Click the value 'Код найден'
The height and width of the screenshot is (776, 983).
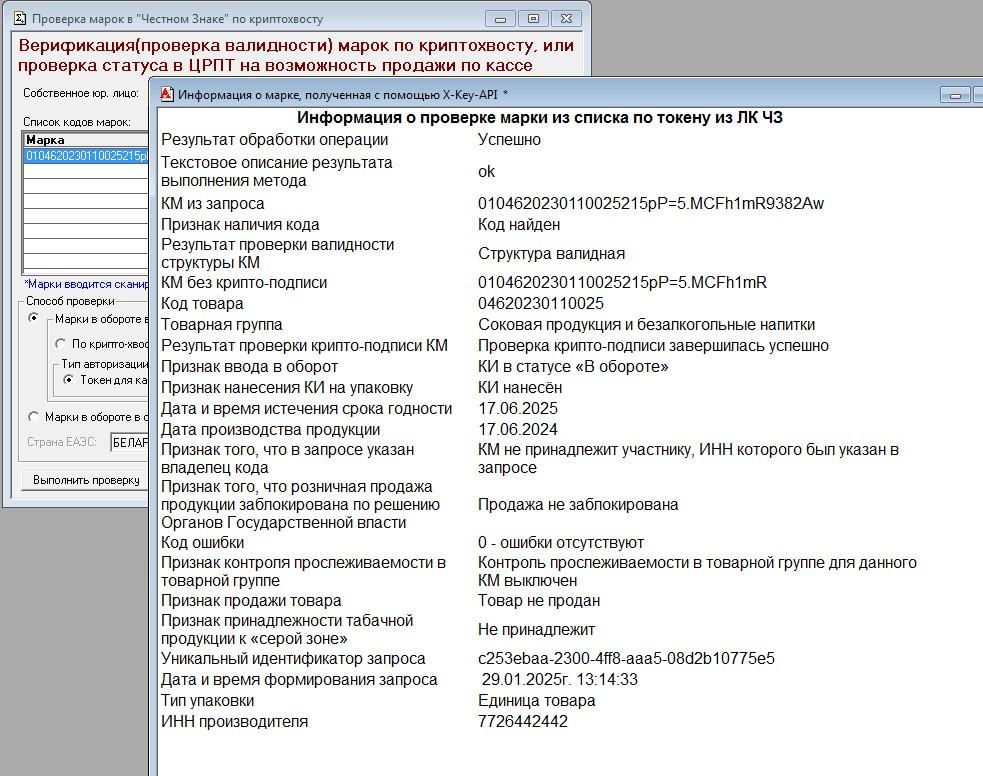pyautogui.click(x=519, y=224)
